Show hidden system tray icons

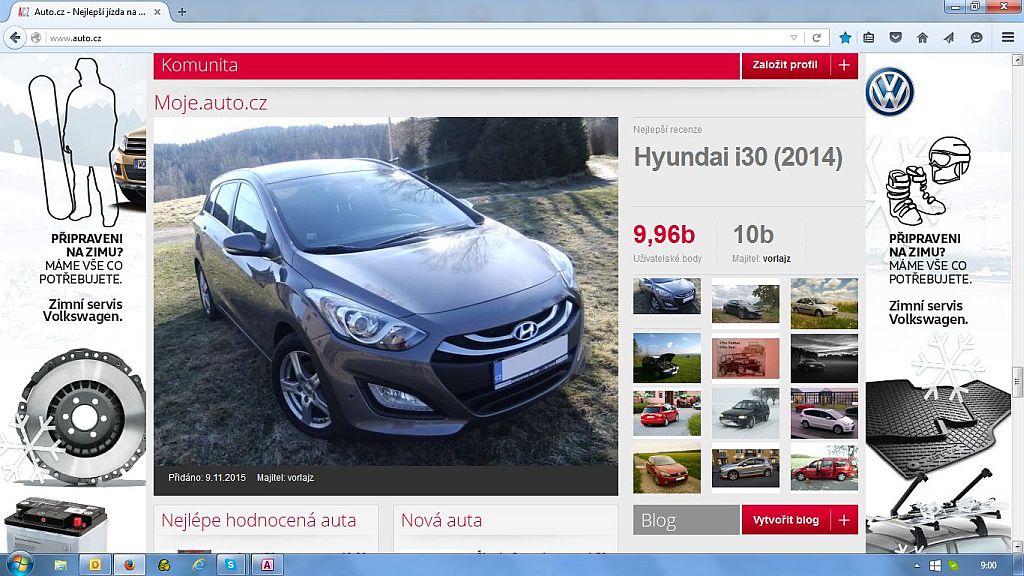coord(917,566)
